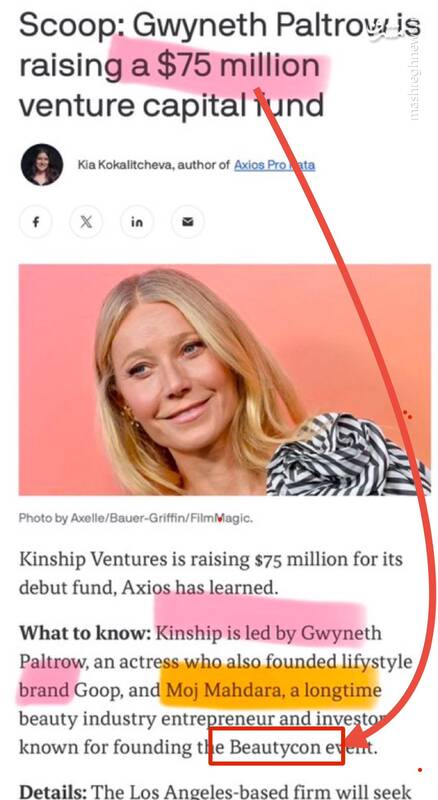438x800 pixels.
Task: Click the photo credit caption
Action: [135, 518]
